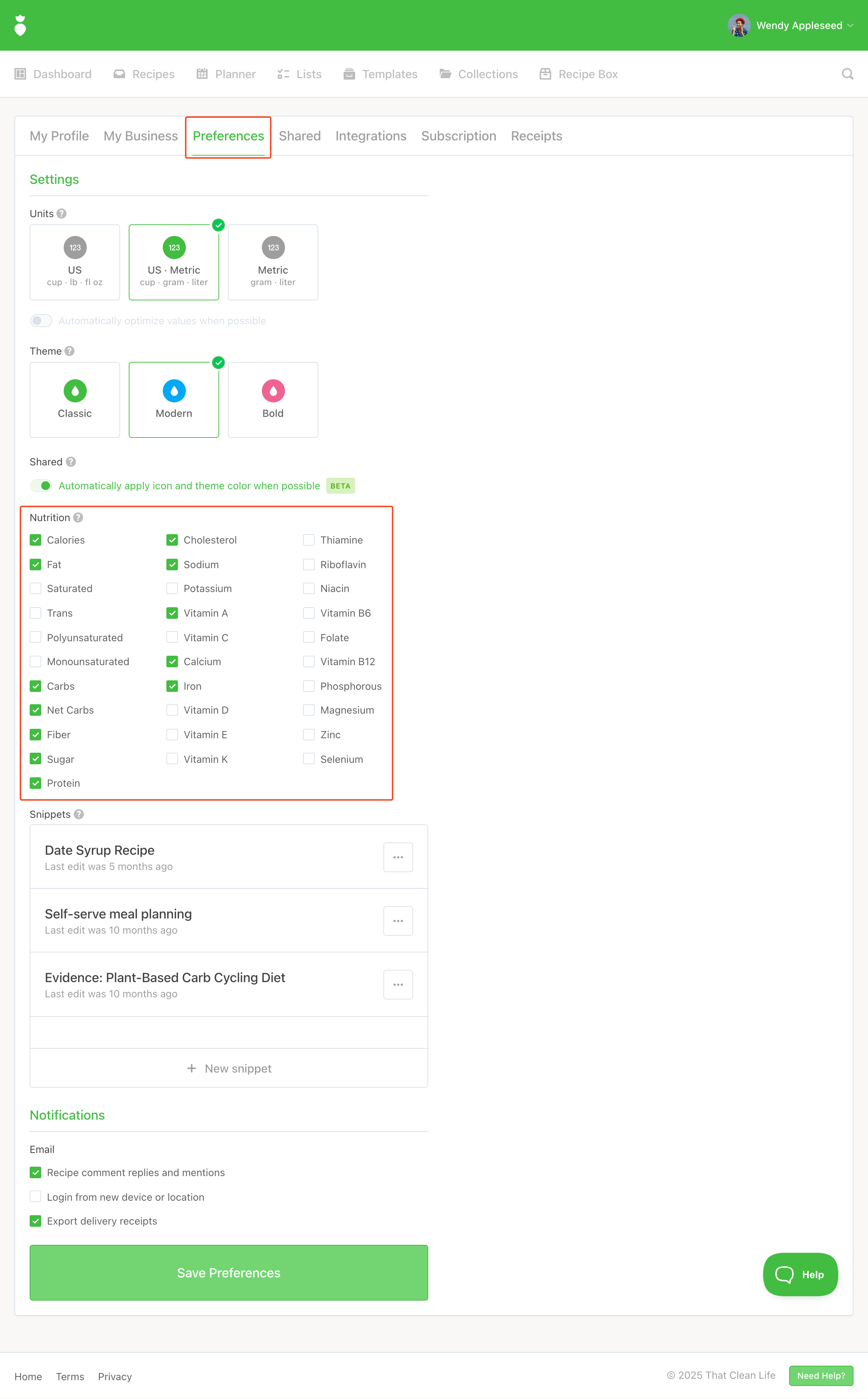Open the Planner navigation item

point(226,74)
